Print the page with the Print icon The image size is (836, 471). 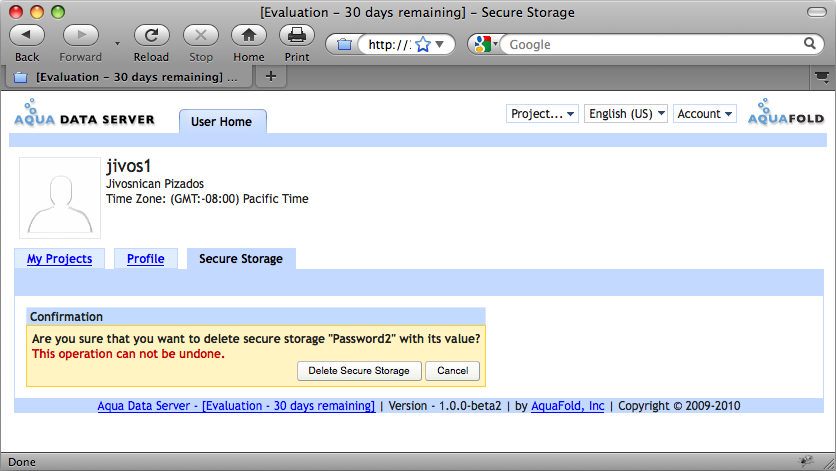coord(297,36)
